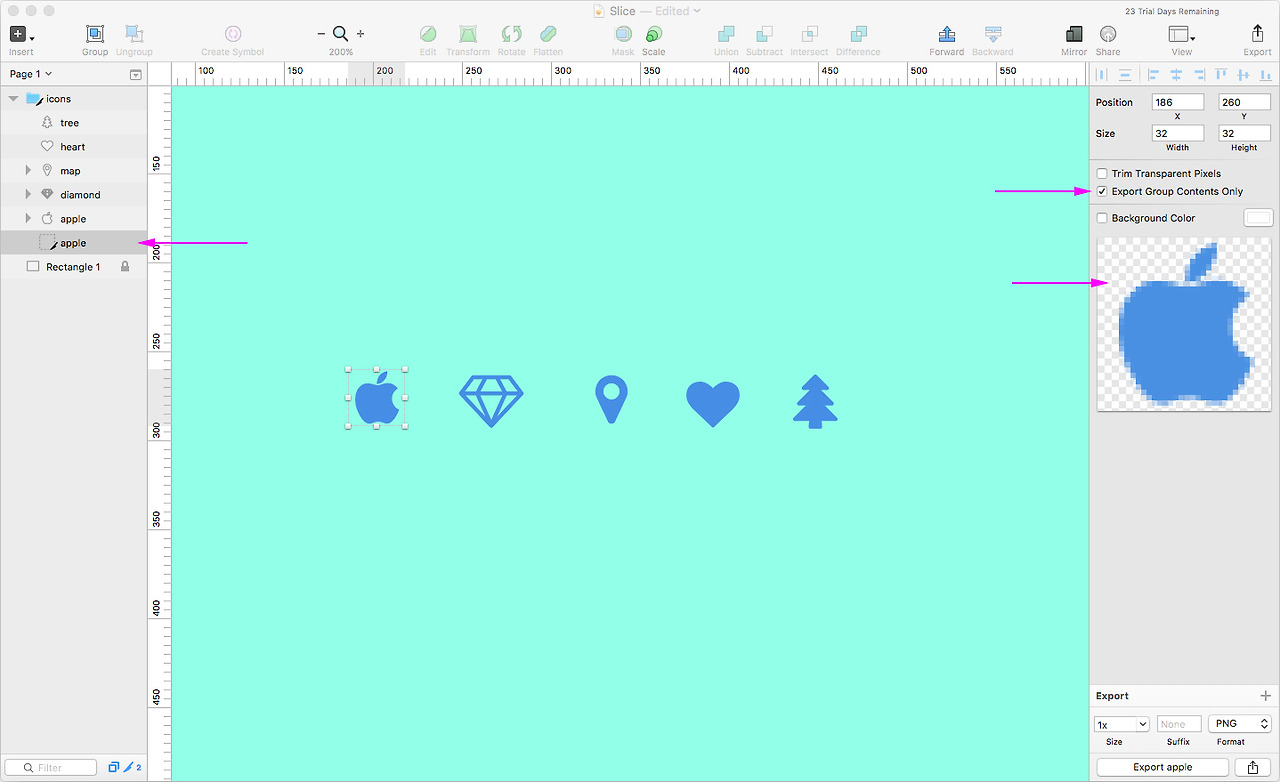Open the Insert tool menu
This screenshot has width=1280, height=782.
pyautogui.click(x=21, y=35)
